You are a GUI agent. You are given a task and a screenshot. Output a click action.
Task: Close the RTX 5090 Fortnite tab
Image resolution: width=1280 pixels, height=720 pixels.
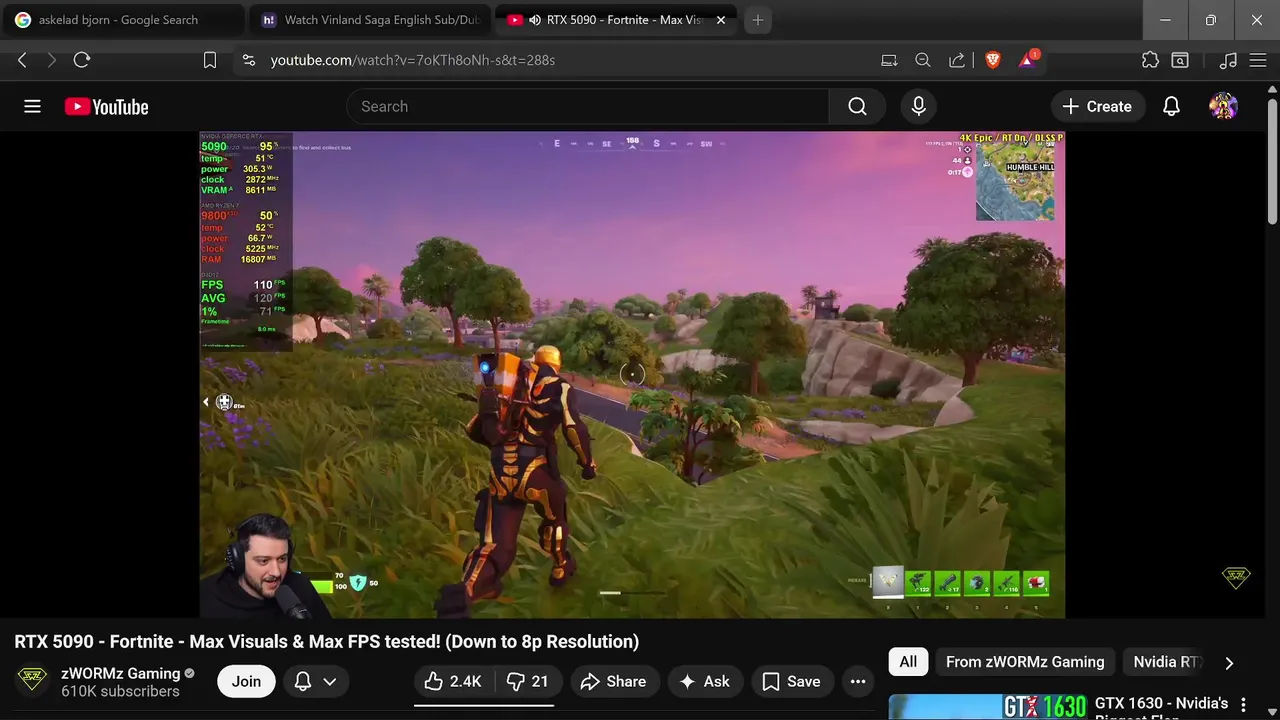[721, 20]
